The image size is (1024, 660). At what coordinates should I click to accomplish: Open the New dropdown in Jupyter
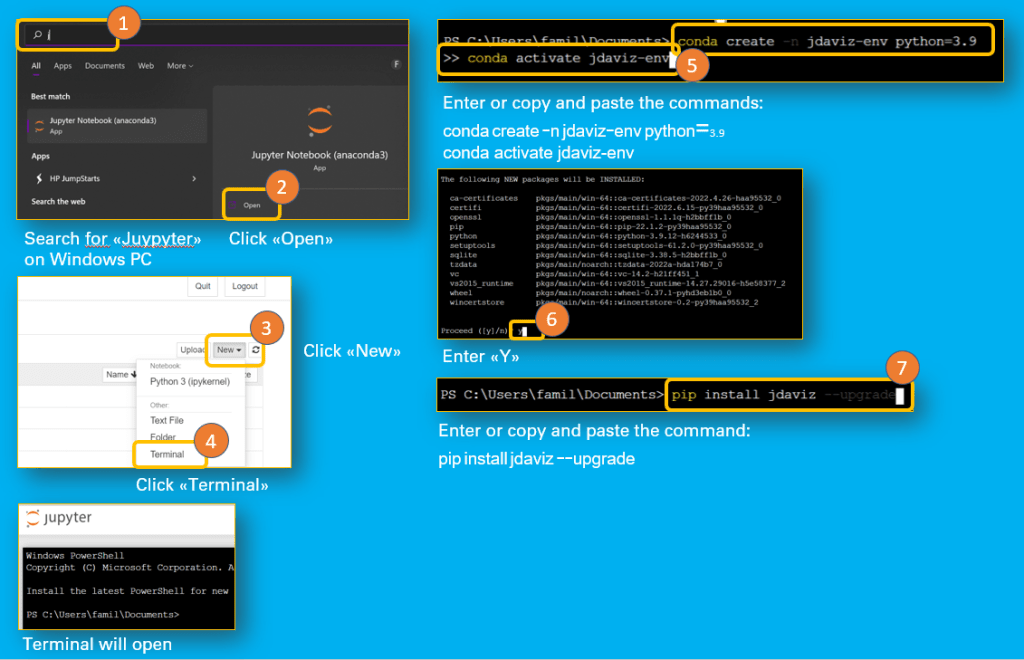pyautogui.click(x=229, y=350)
